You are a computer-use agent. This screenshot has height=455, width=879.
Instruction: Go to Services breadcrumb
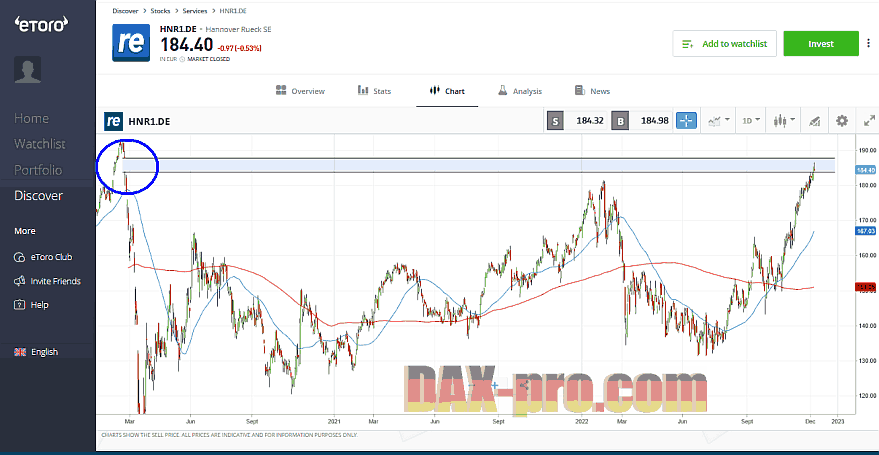pos(195,11)
